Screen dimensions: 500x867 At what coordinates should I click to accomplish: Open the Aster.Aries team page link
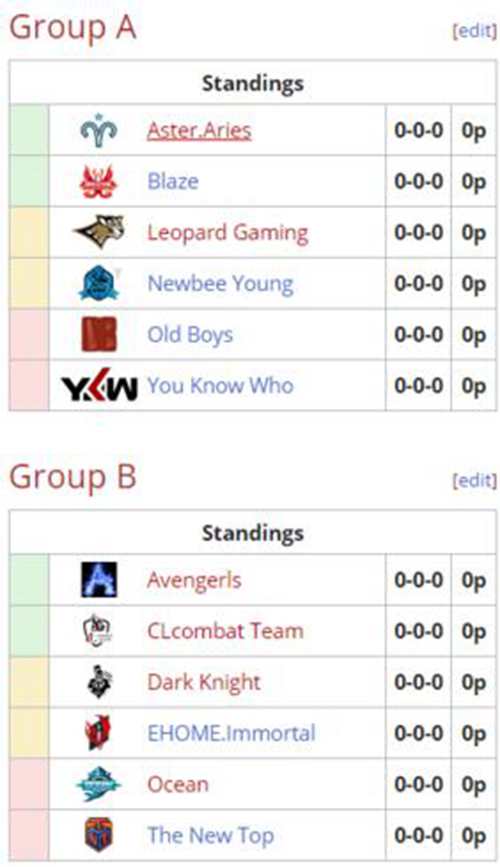point(199,130)
